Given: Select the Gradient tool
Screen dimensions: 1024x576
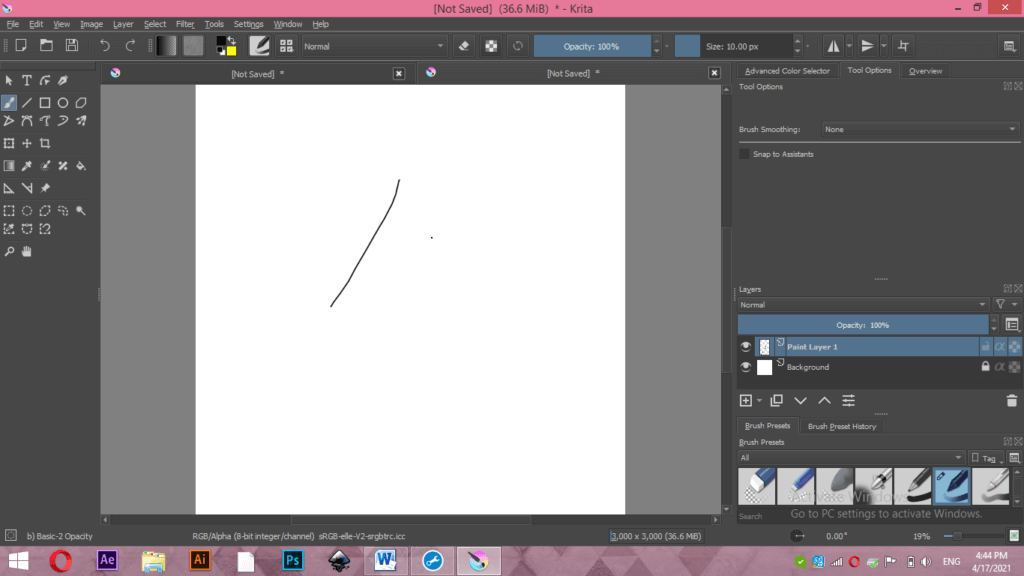Looking at the screenshot, I should click(9, 165).
